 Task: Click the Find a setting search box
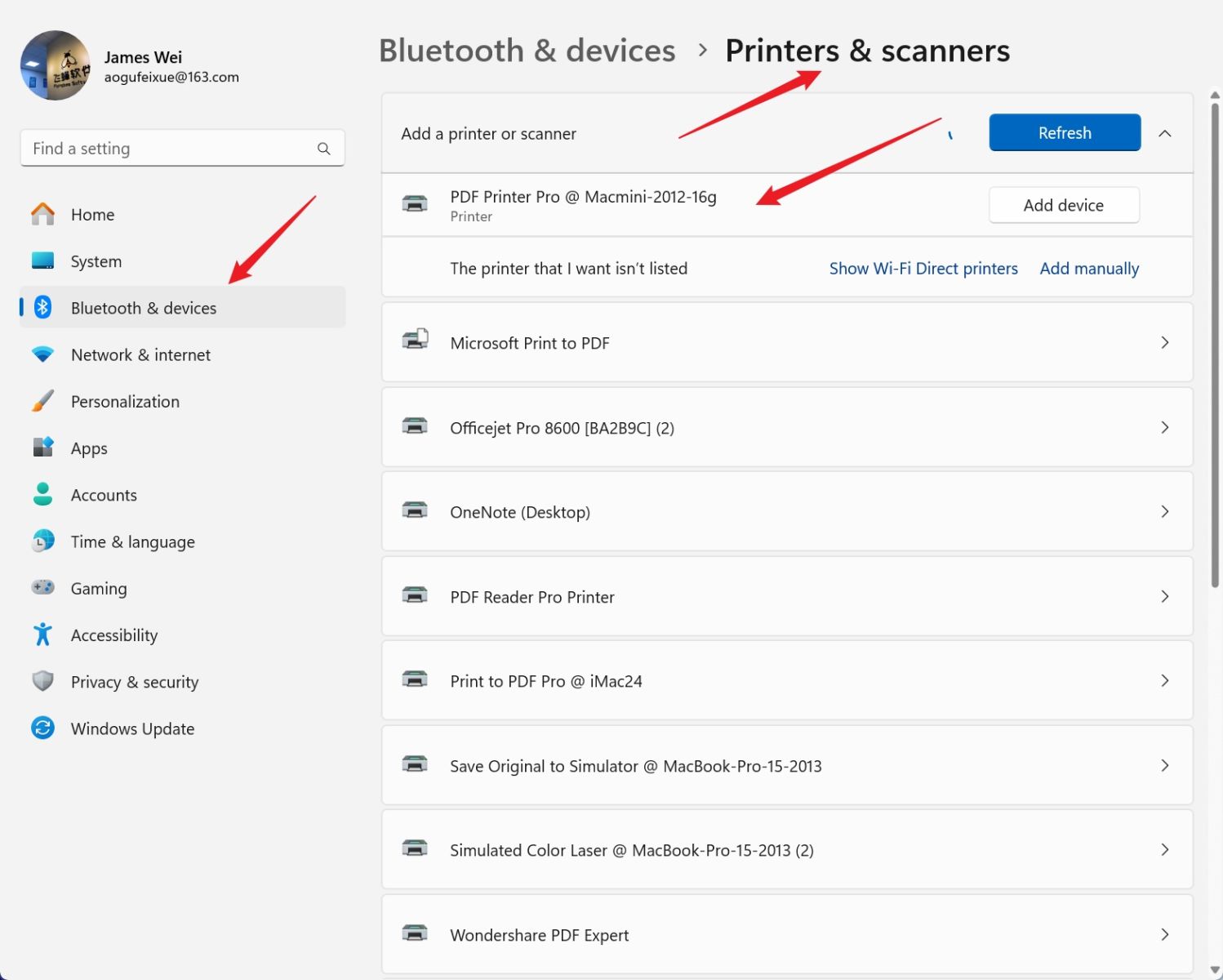[x=182, y=148]
